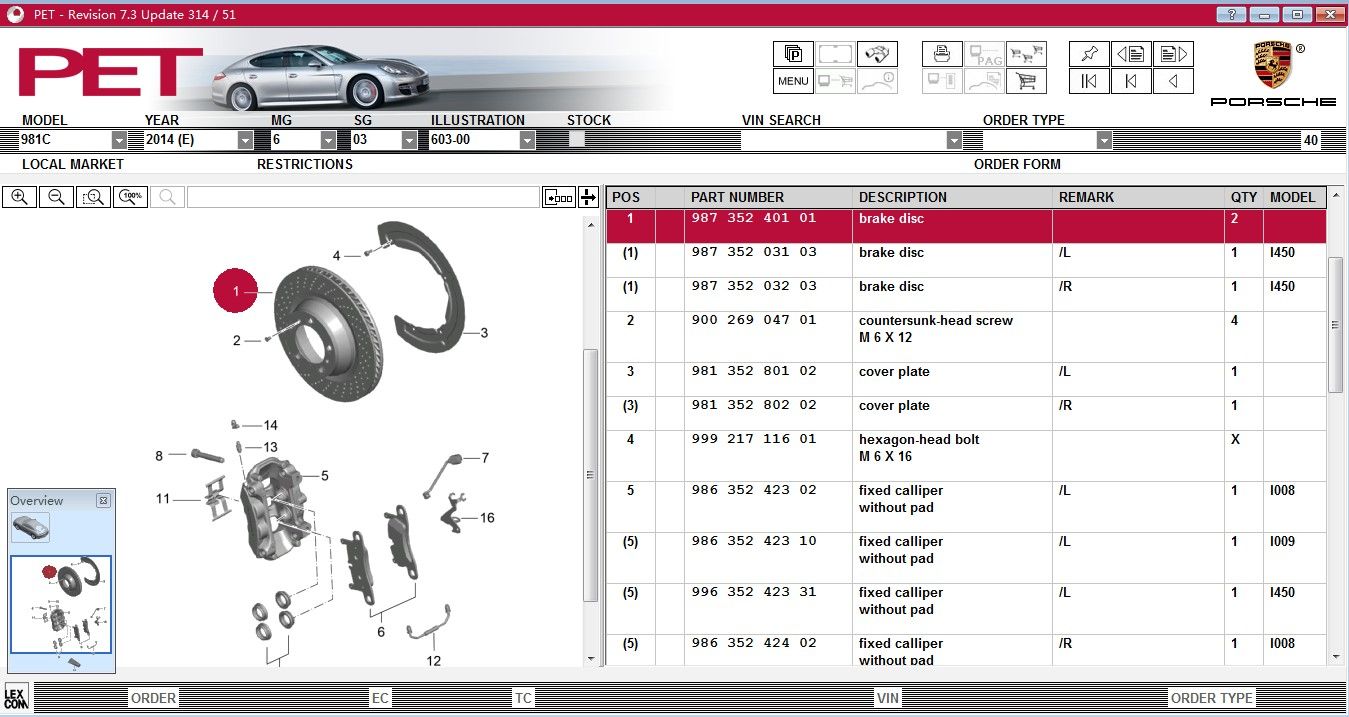Select the zoom-to-region magnifier tool
Viewport: 1349px width, 717px height.
[x=93, y=197]
